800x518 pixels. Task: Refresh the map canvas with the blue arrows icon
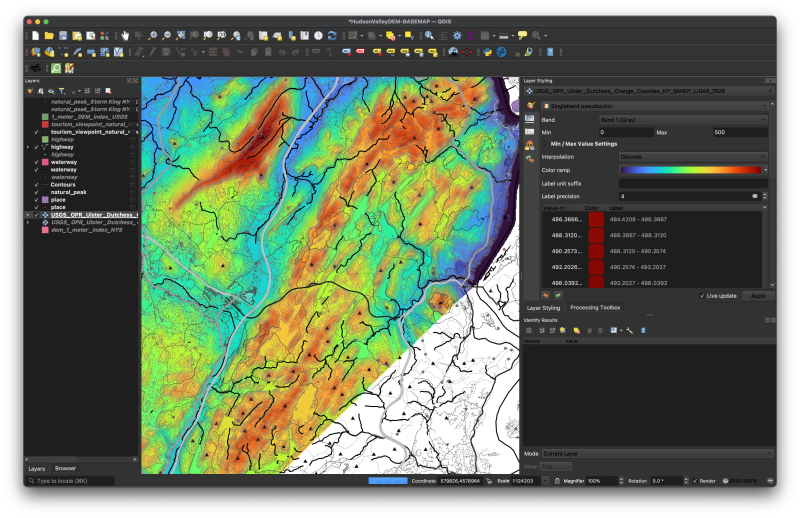pos(332,36)
